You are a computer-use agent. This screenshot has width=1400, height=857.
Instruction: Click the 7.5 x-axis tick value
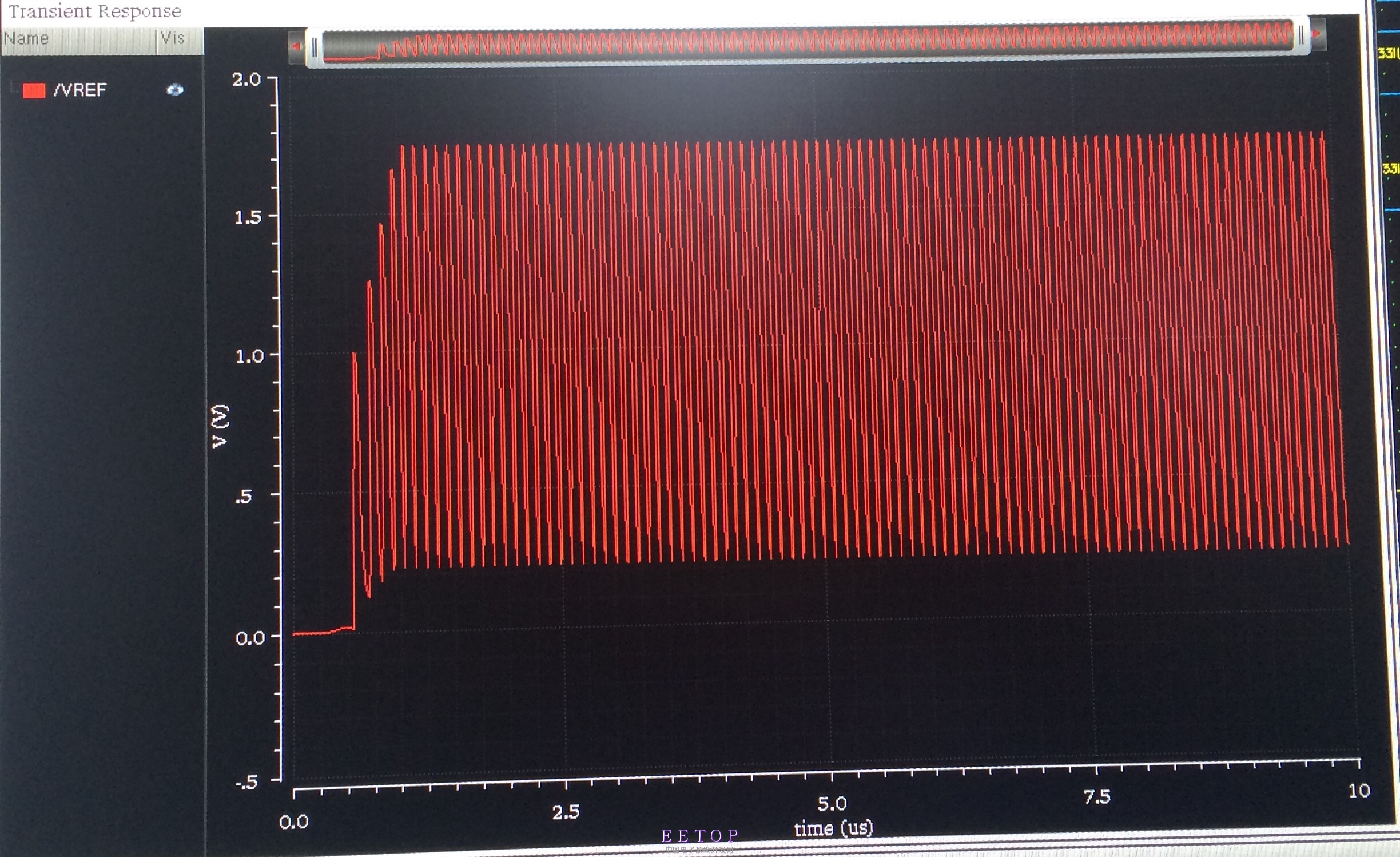(x=1097, y=797)
